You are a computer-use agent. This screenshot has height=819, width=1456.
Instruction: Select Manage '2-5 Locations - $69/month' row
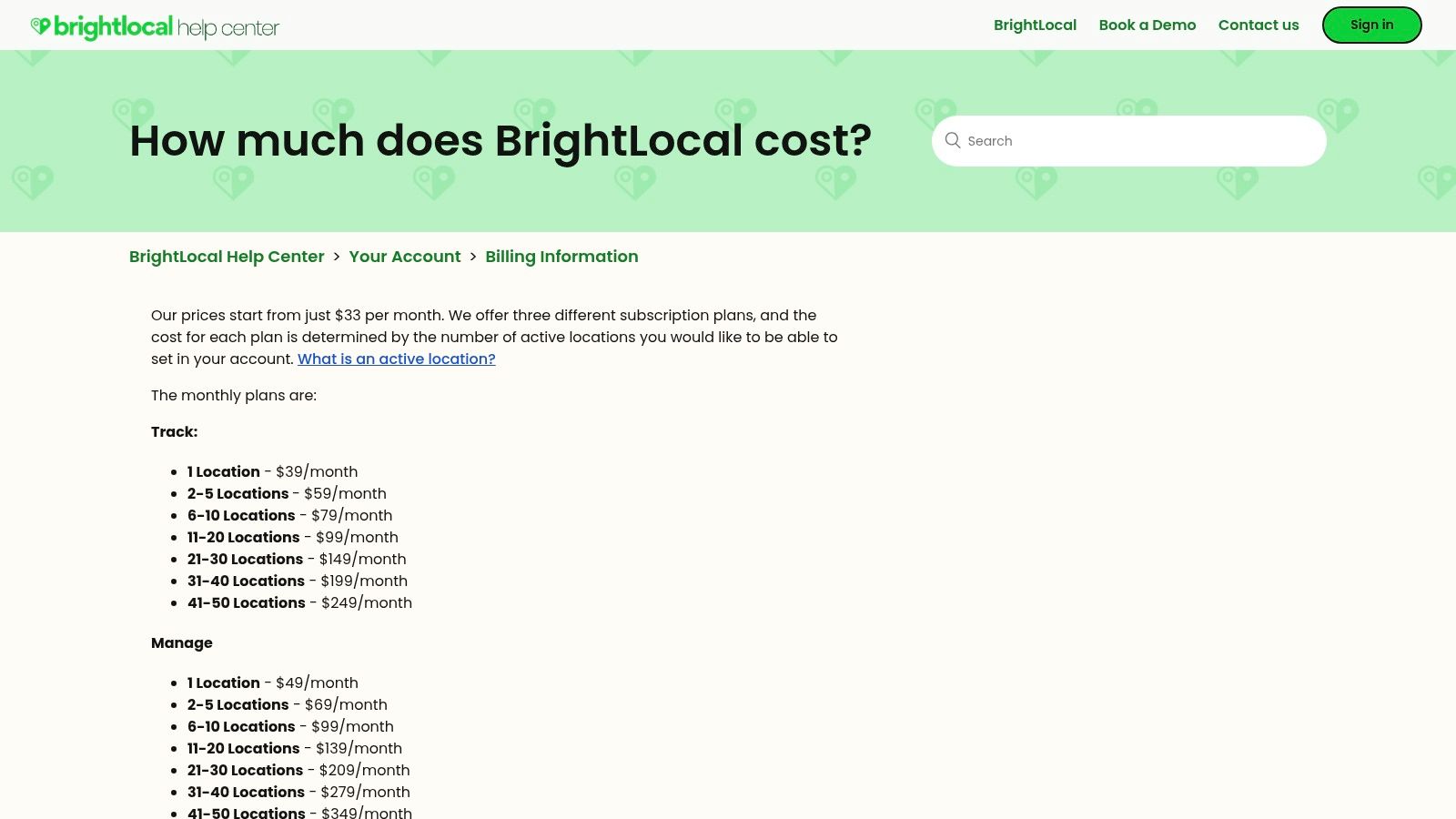pos(288,704)
